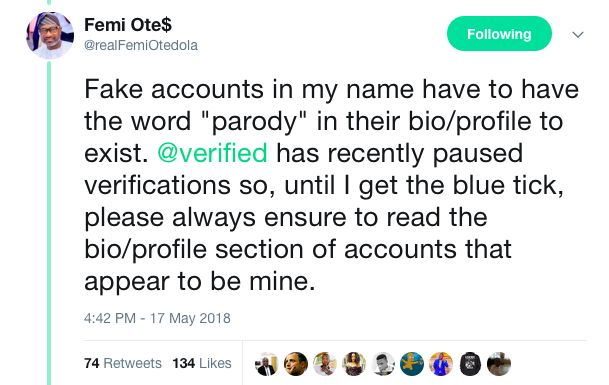
Task: Open the last liker avatar in the row
Action: (x=499, y=364)
